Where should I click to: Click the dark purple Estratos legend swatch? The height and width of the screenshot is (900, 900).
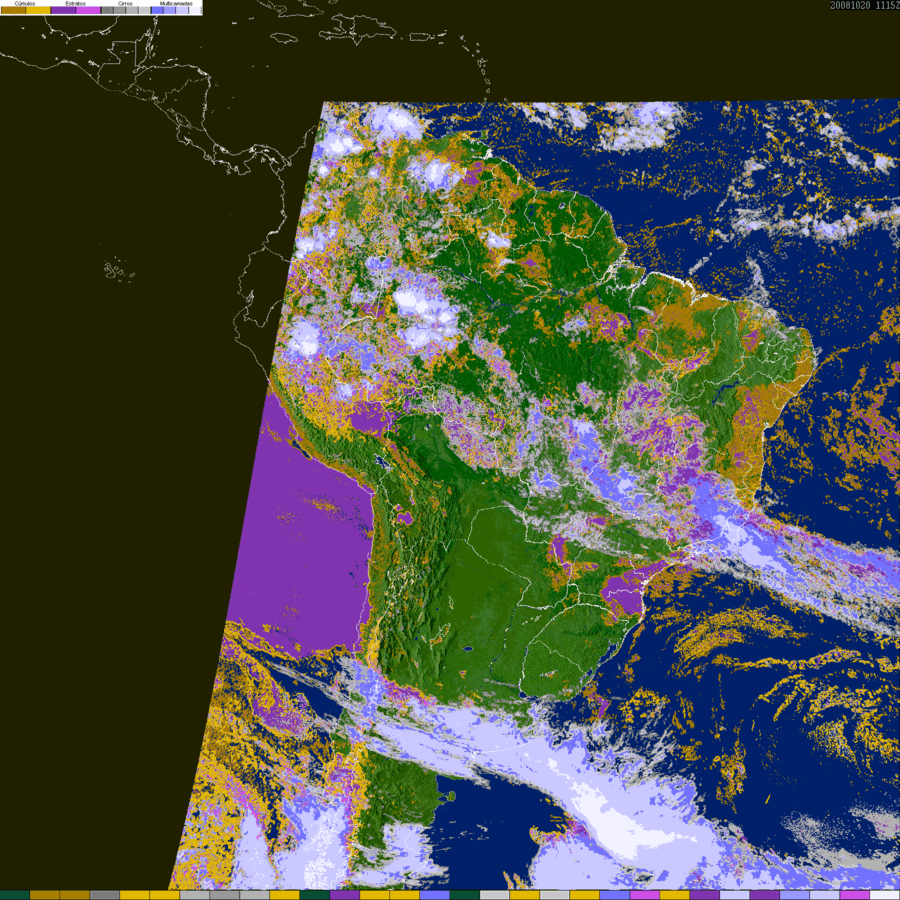click(63, 10)
